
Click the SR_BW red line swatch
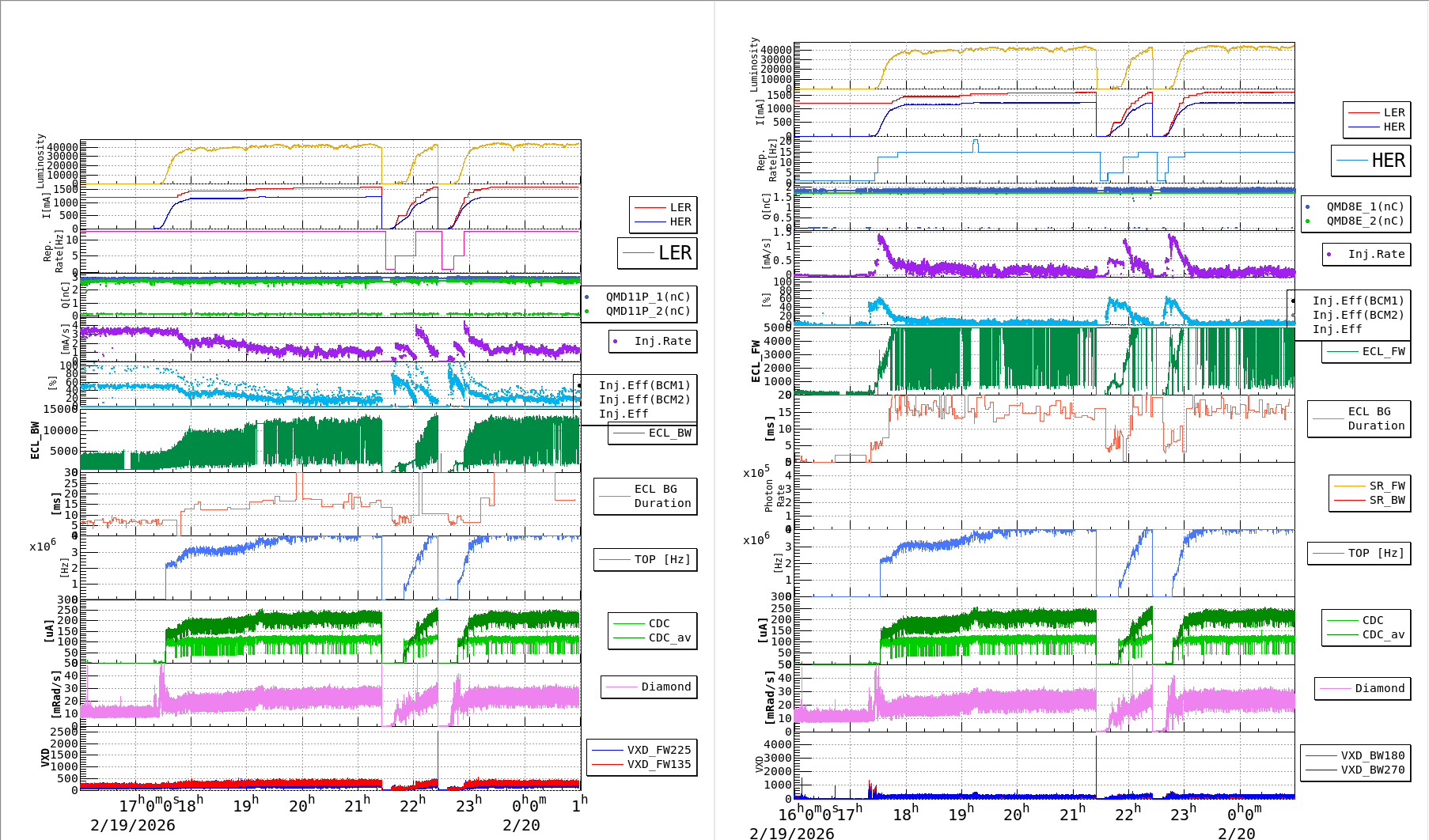point(1349,500)
